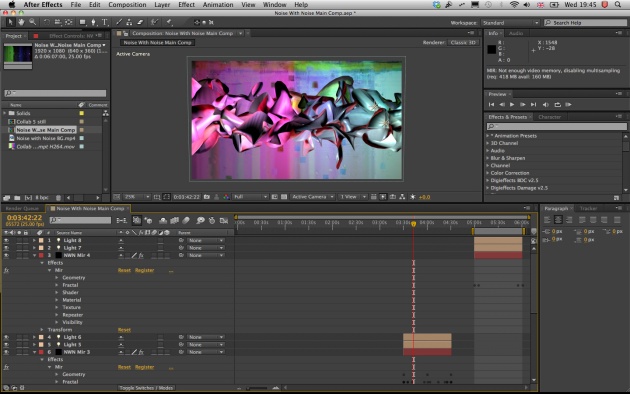Open Parent dropdown for Light 8
This screenshot has width=630, height=394.
point(205,240)
